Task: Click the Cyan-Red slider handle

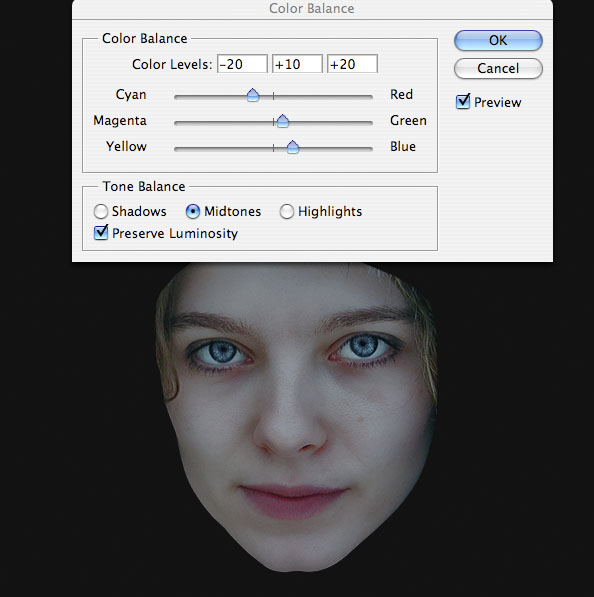Action: click(253, 95)
